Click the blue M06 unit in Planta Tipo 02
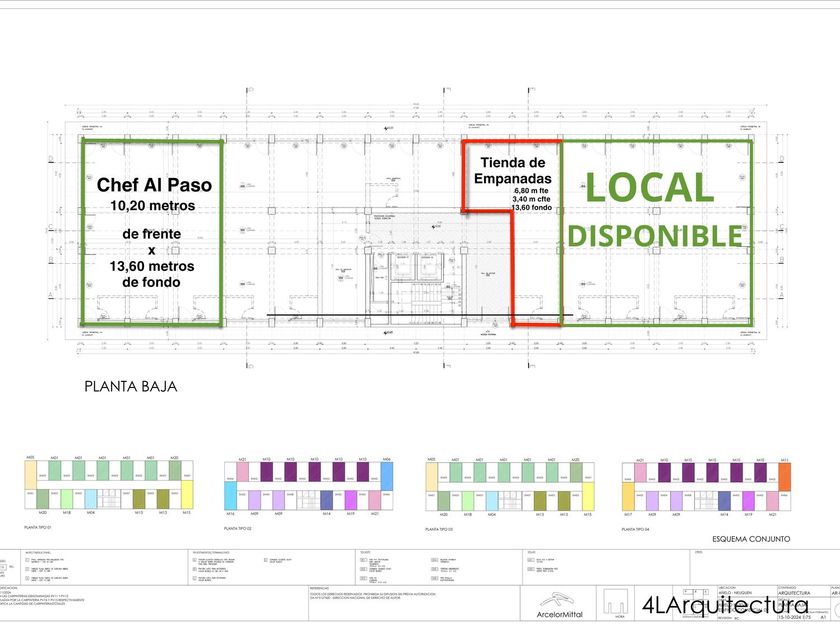 387,476
